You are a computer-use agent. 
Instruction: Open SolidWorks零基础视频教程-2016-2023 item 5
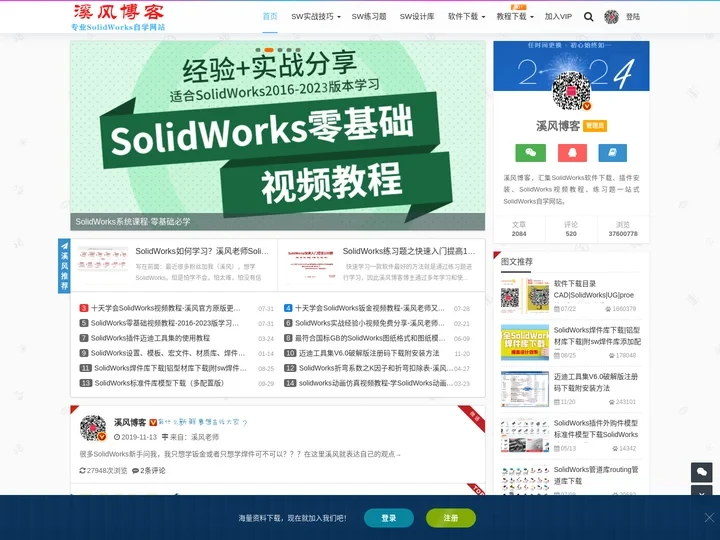pyautogui.click(x=164, y=323)
